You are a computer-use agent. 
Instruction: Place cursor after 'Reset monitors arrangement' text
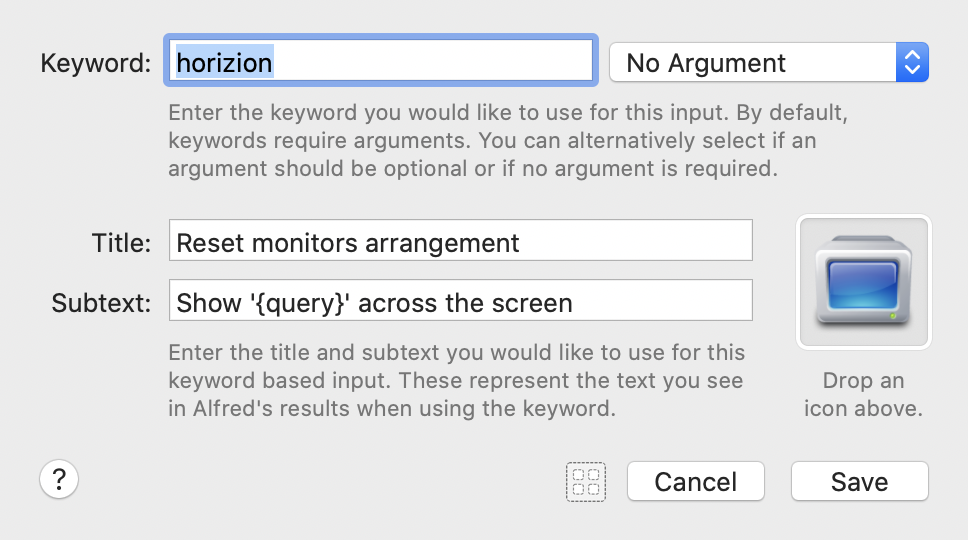click(520, 243)
